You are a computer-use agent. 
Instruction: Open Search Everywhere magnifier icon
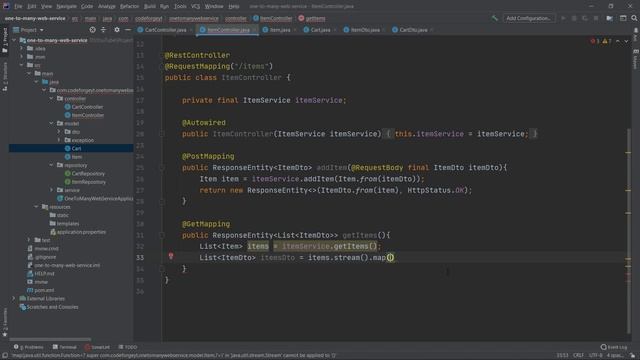pyautogui.click(x=634, y=18)
